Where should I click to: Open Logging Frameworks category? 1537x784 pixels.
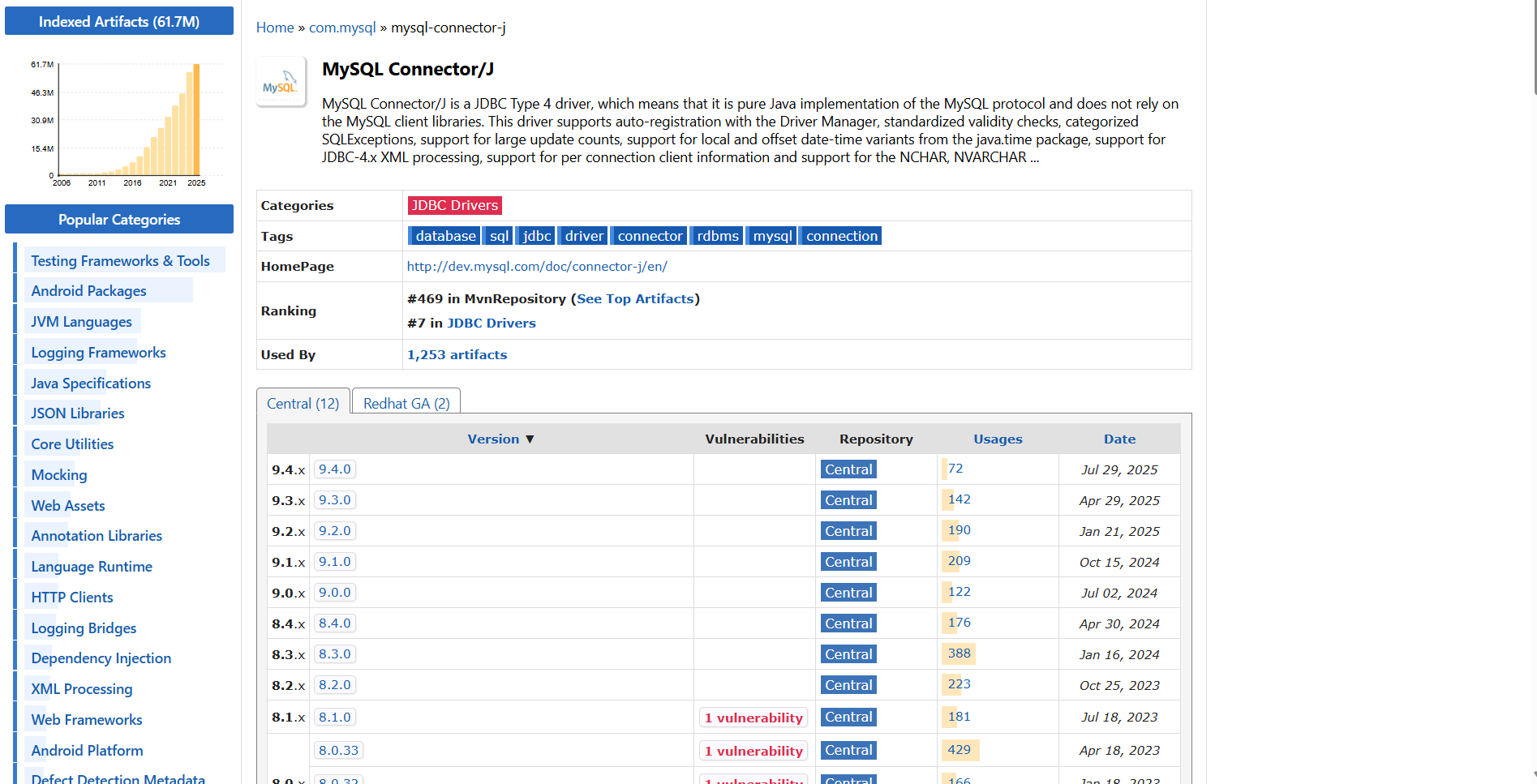point(98,353)
